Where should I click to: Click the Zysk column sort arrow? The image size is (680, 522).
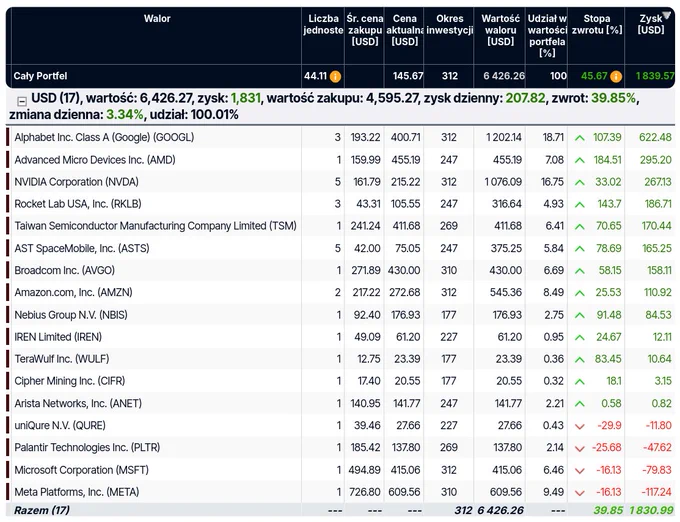pos(667,15)
